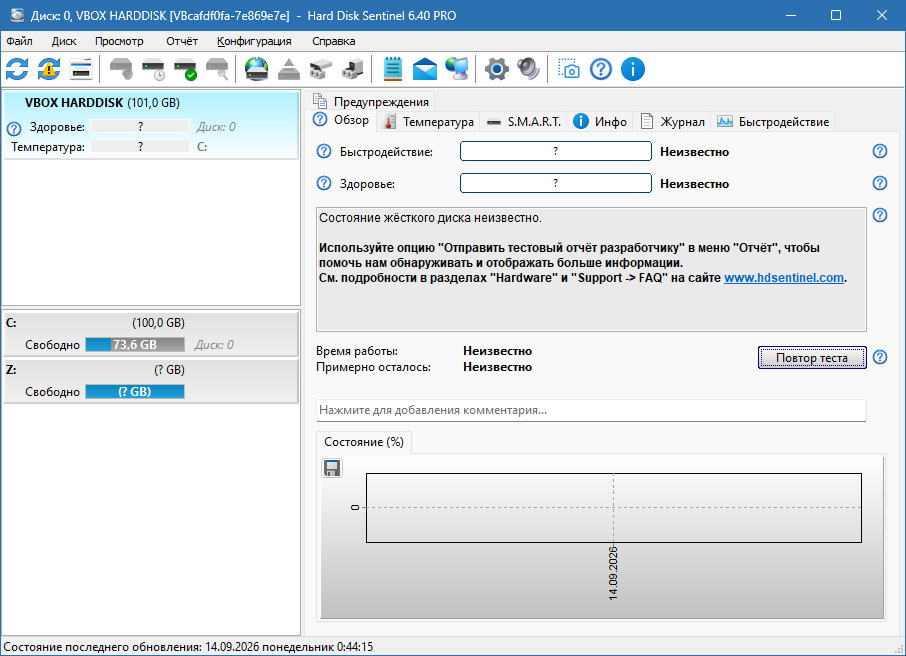
Task: Click the disk with chip icon
Action: [353, 69]
